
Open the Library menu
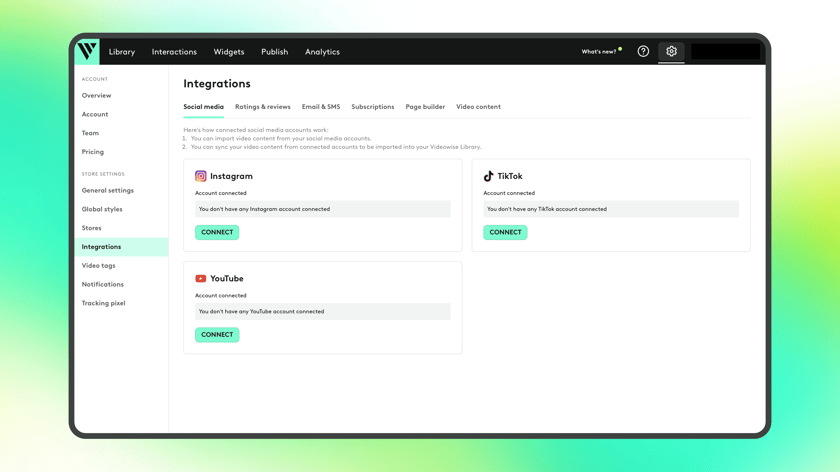coord(122,52)
